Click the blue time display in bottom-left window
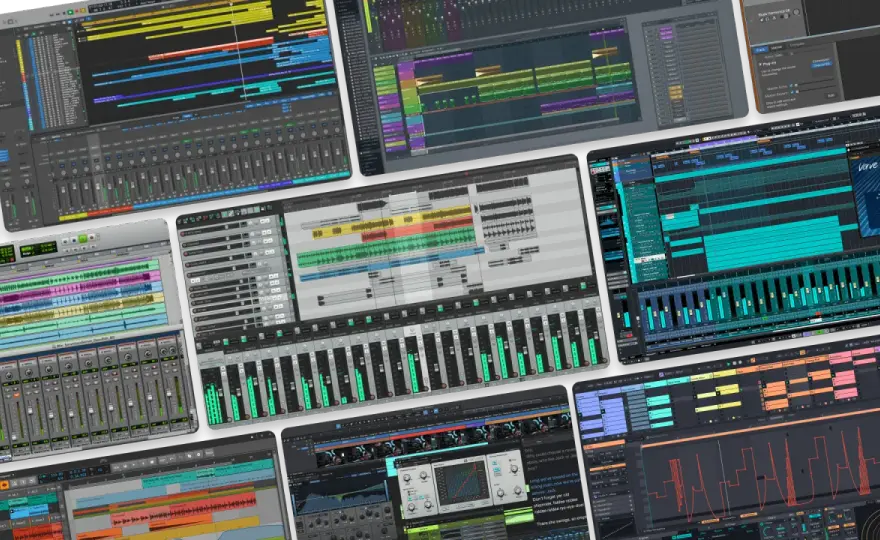880x540 pixels. coord(75,474)
